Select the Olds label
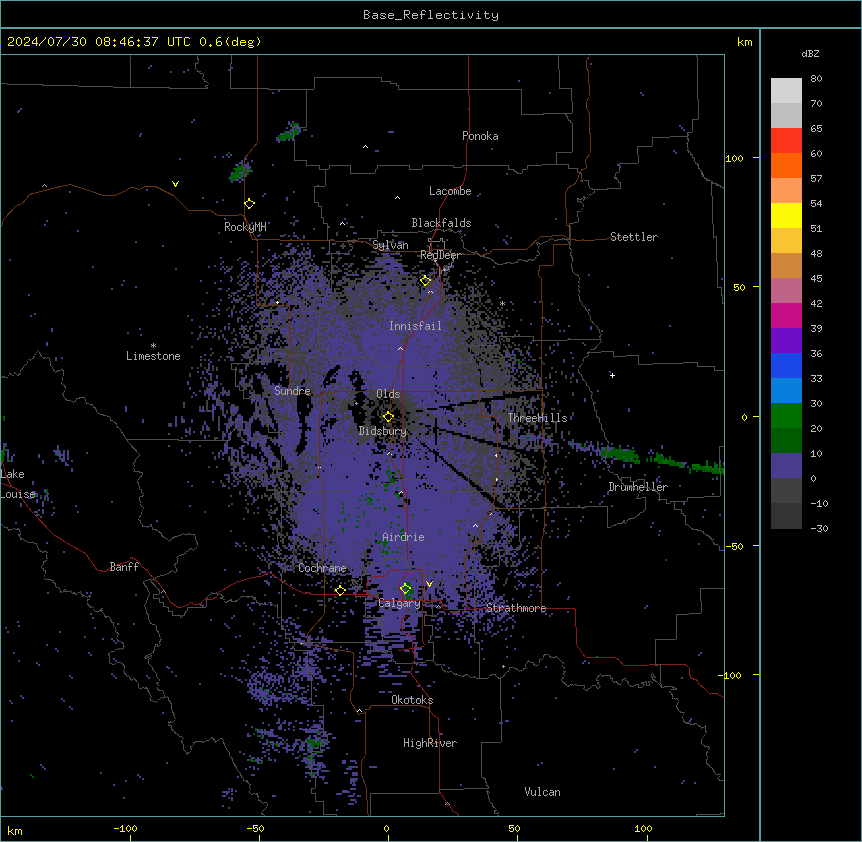Image resolution: width=862 pixels, height=842 pixels. [x=388, y=394]
